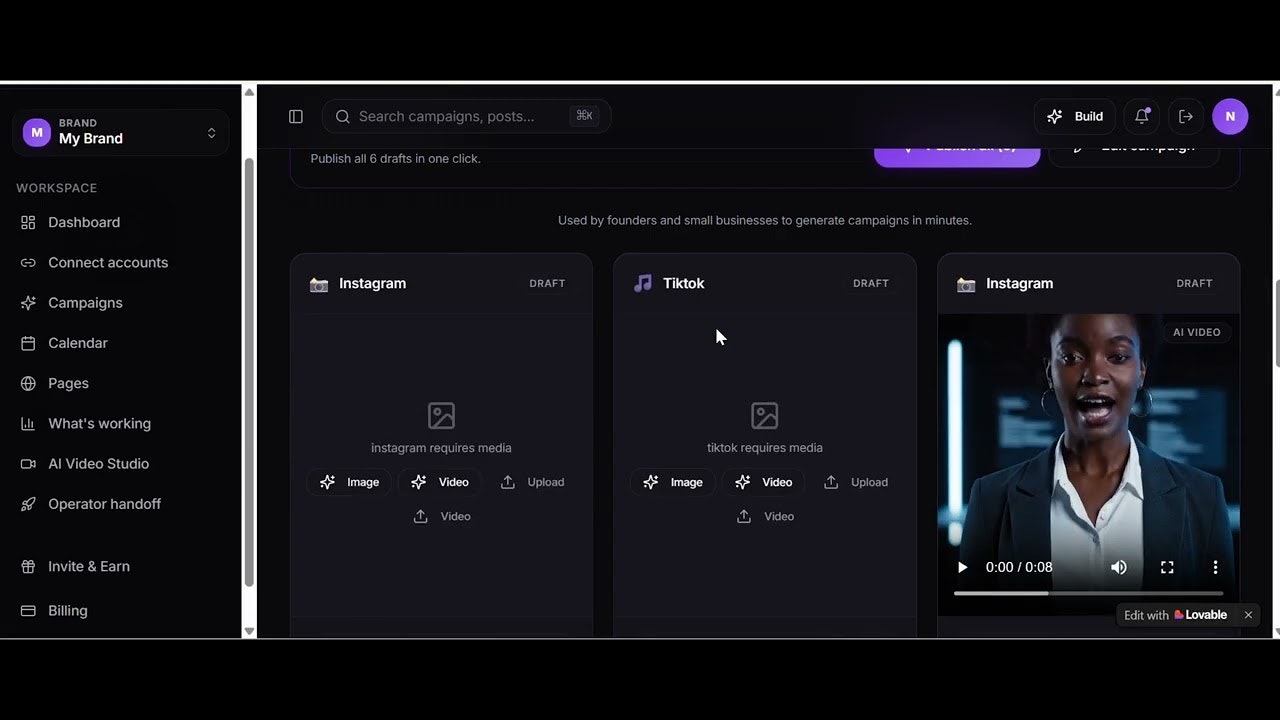
Task: Click the Pages globe icon
Action: [28, 383]
